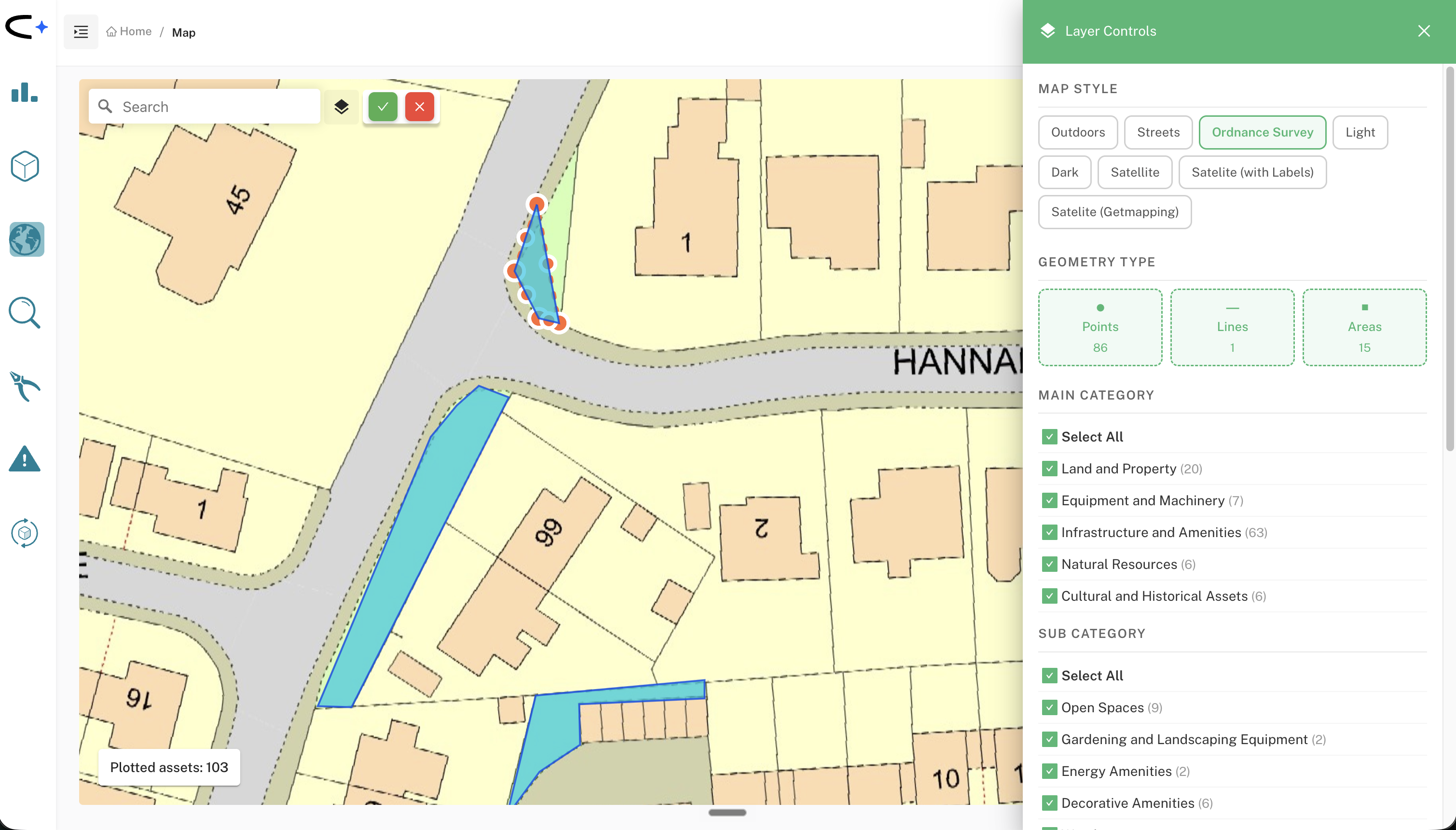The width and height of the screenshot is (1456, 830).
Task: Uncheck Equipment and Machinery category
Action: pos(1049,500)
